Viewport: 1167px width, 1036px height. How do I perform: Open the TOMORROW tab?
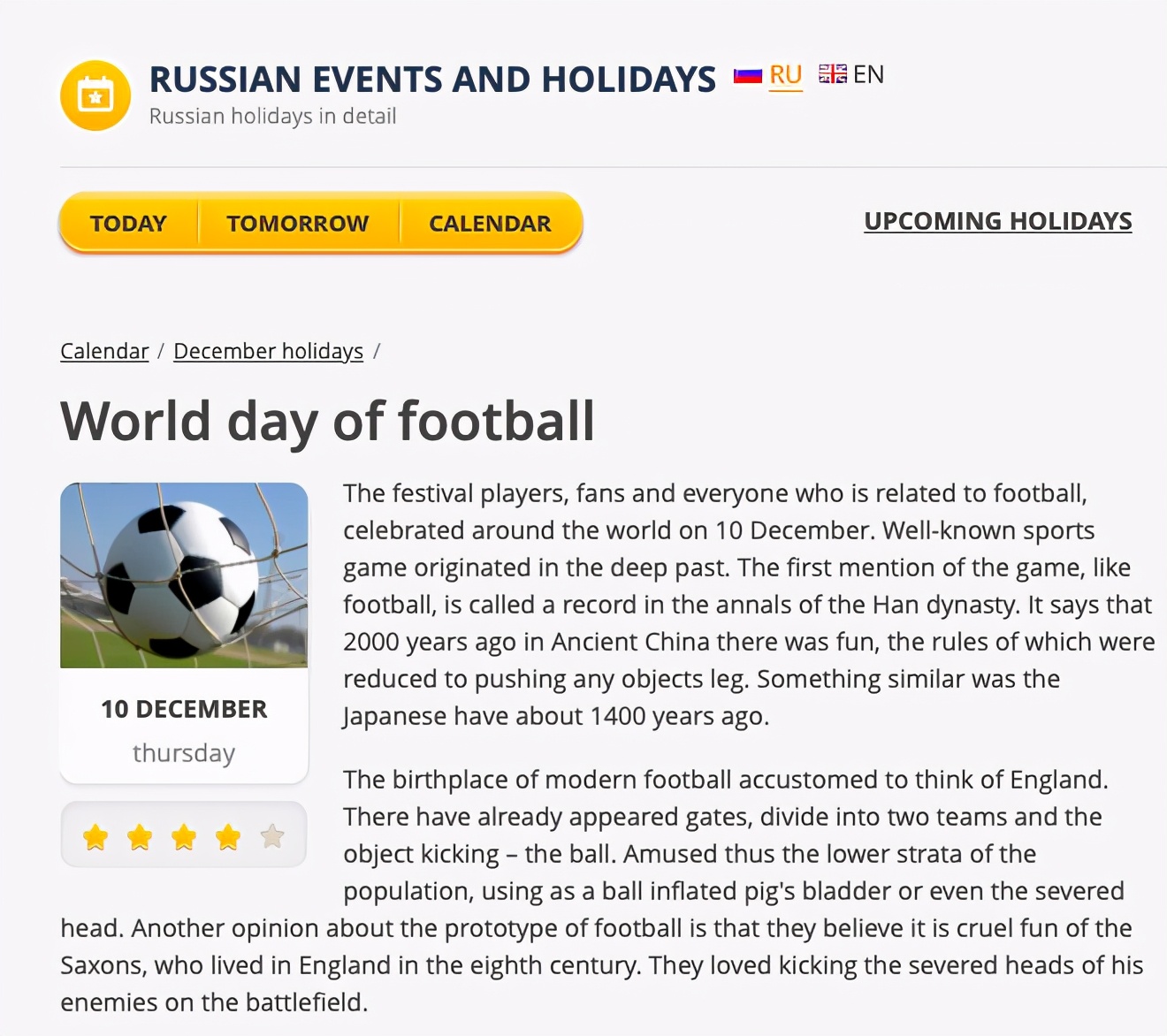click(x=298, y=224)
